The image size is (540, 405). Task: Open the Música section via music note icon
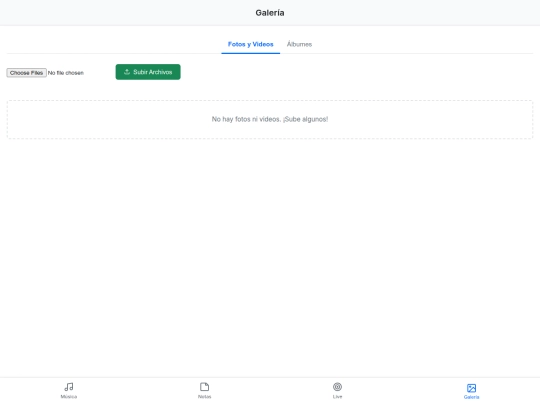click(x=69, y=387)
